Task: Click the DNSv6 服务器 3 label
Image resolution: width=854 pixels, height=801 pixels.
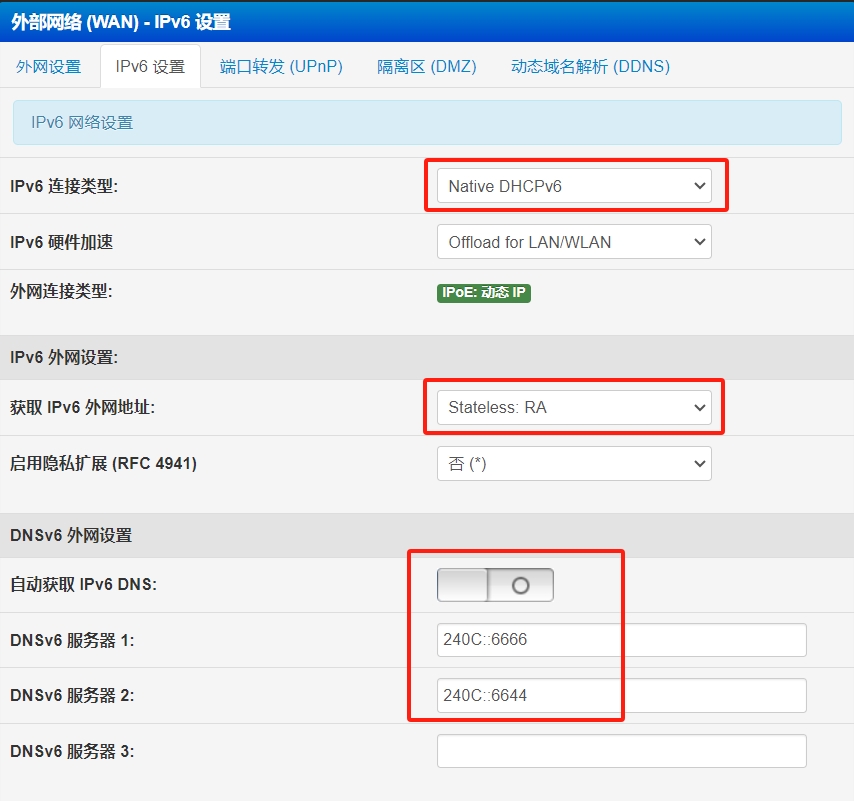Action: coord(72,751)
